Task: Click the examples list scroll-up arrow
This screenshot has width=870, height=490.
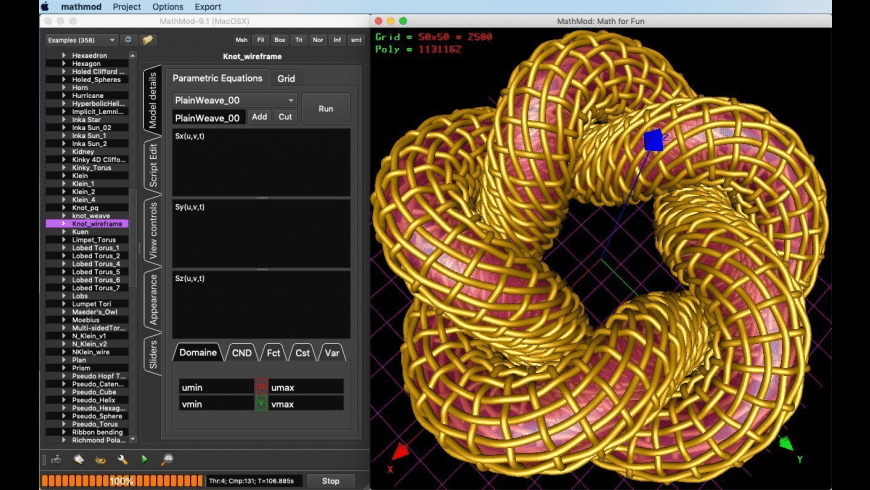Action: tap(133, 55)
